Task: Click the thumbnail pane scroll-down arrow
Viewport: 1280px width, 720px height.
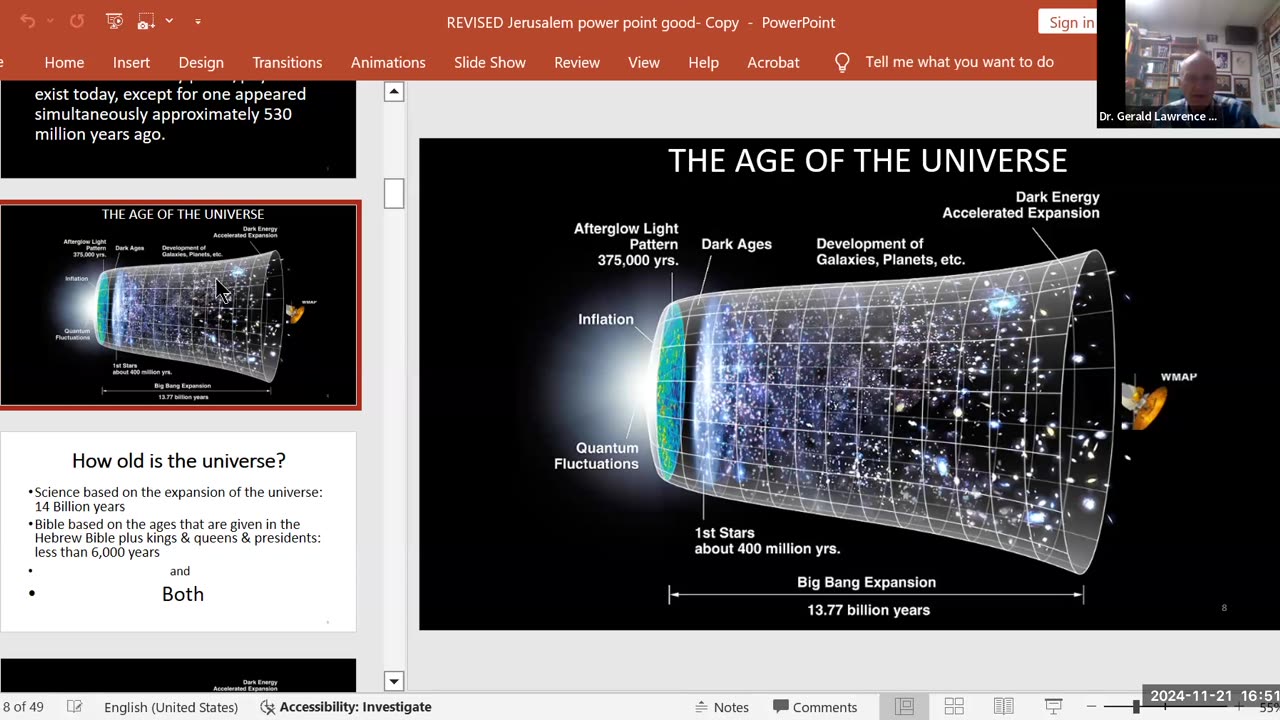Action: click(394, 681)
